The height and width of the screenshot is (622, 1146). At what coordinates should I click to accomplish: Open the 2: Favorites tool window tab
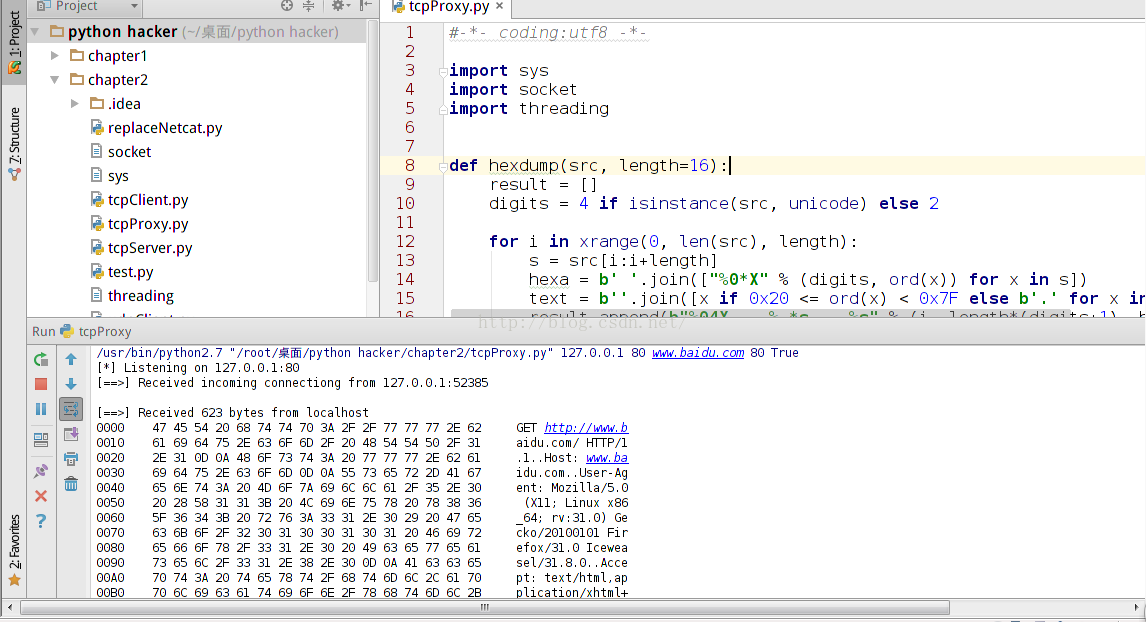14,551
